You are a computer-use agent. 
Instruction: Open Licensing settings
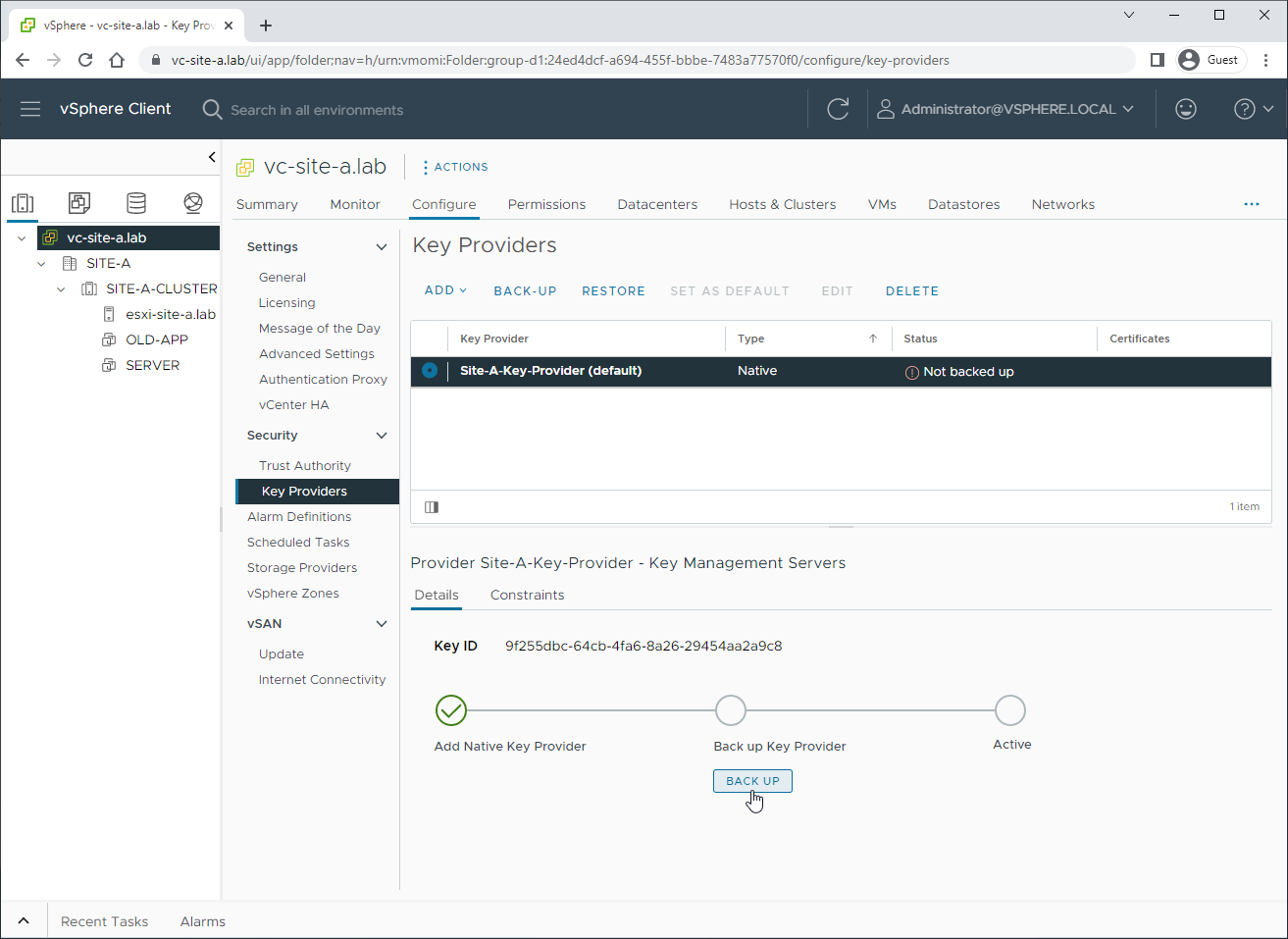(x=287, y=302)
